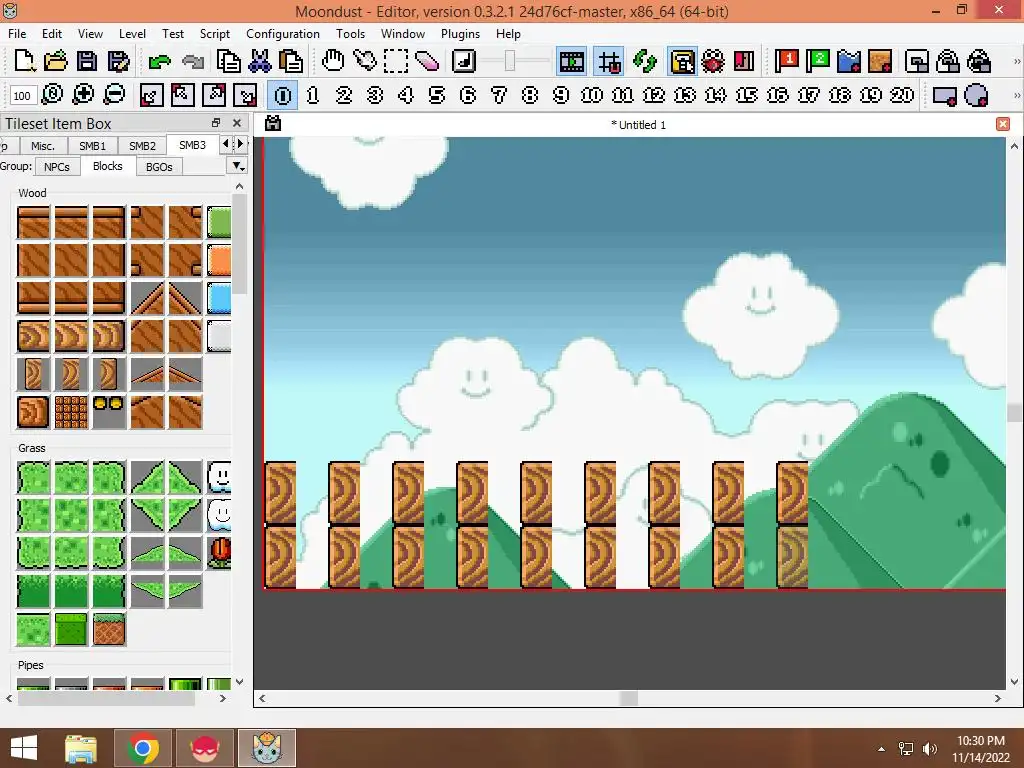Select the Piranha Plant tile in Grass
The image size is (1024, 768).
219,552
